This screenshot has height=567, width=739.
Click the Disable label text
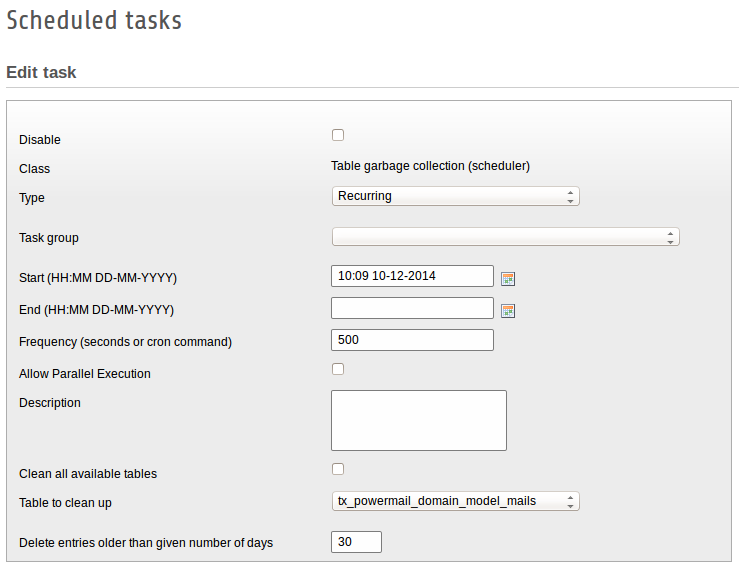click(40, 140)
